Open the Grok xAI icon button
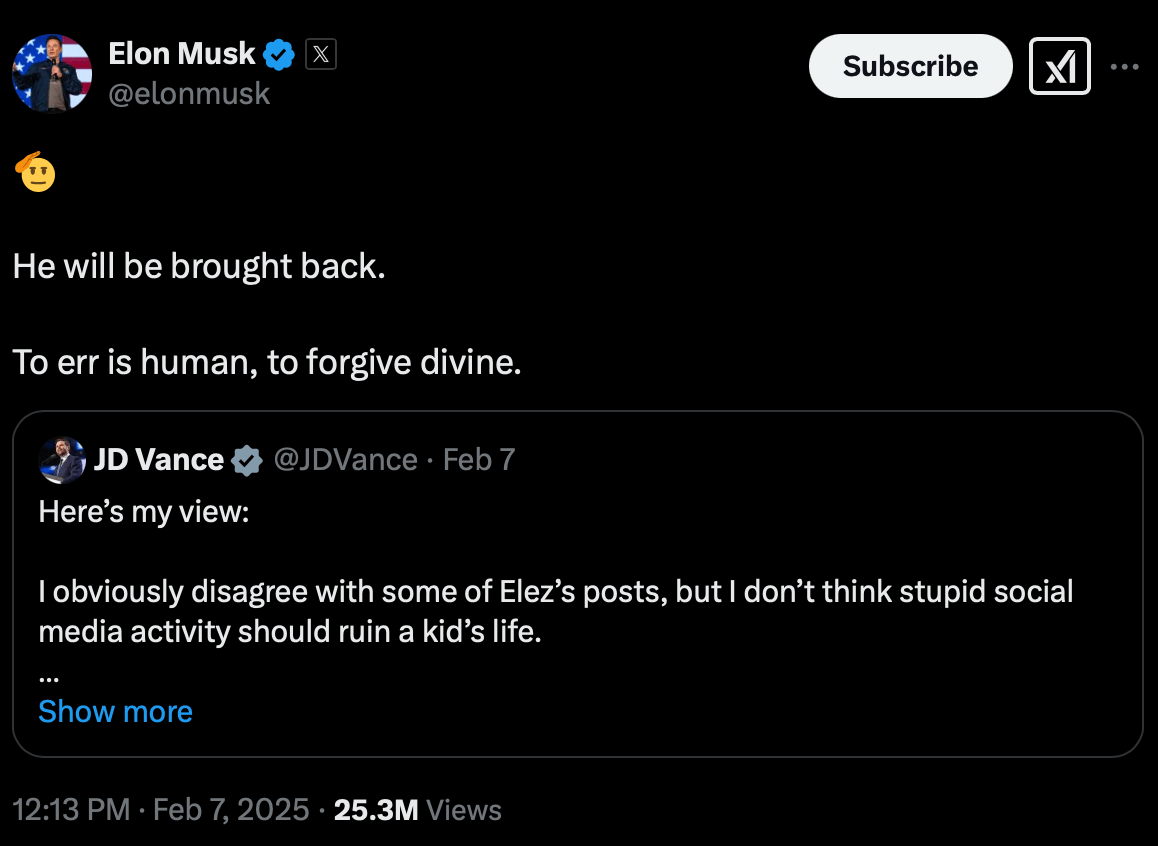The height and width of the screenshot is (846, 1158). pos(1059,67)
